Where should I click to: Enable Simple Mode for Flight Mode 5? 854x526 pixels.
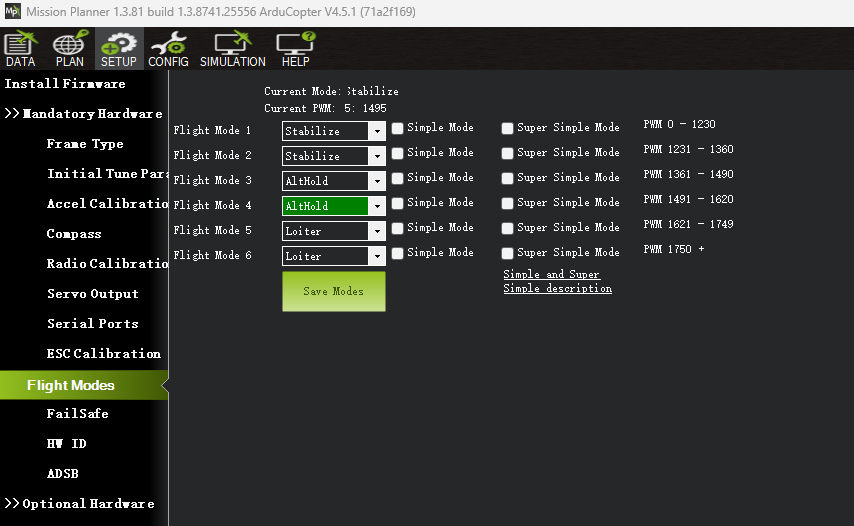(398, 228)
